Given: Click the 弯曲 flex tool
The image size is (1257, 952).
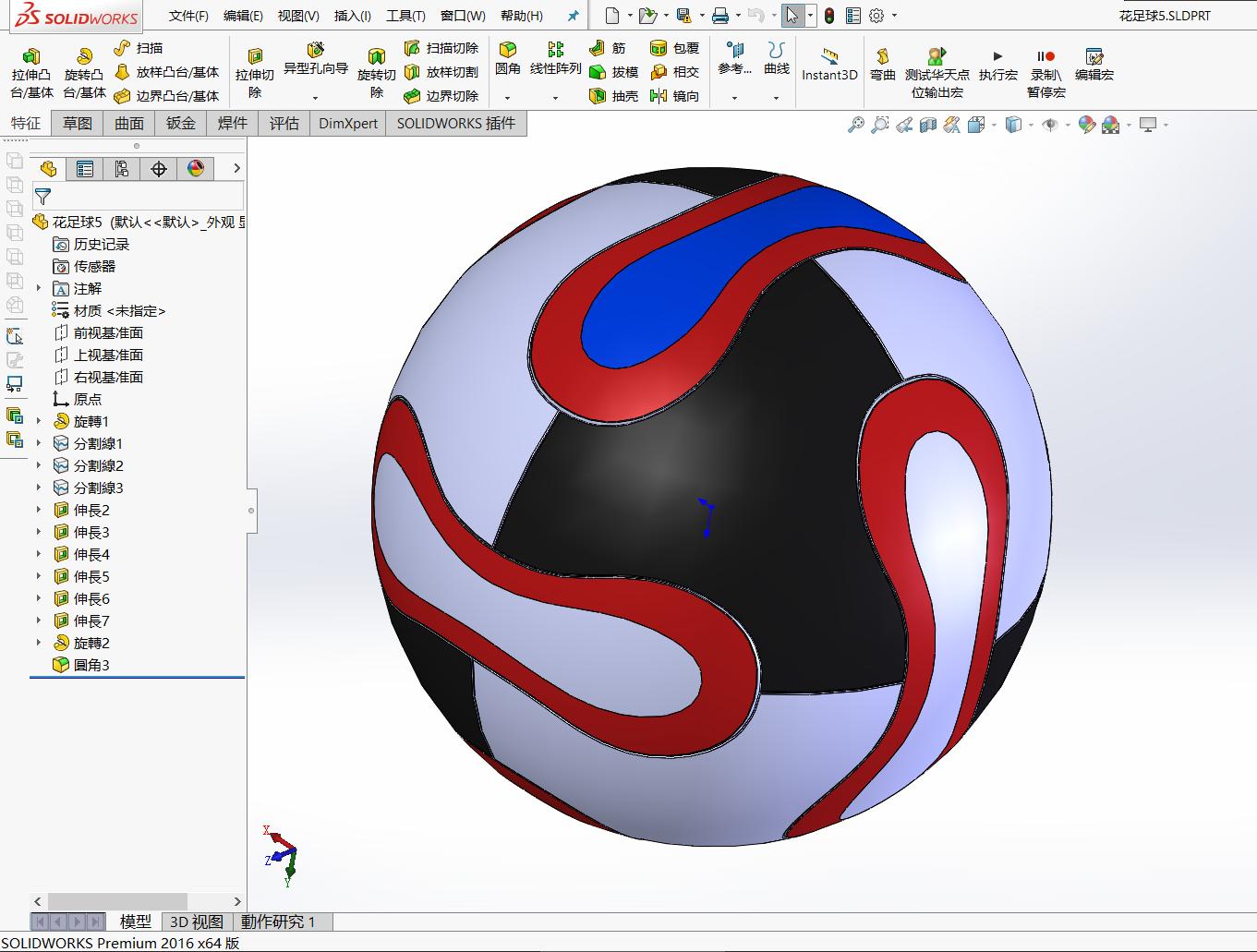Looking at the screenshot, I should point(882,65).
